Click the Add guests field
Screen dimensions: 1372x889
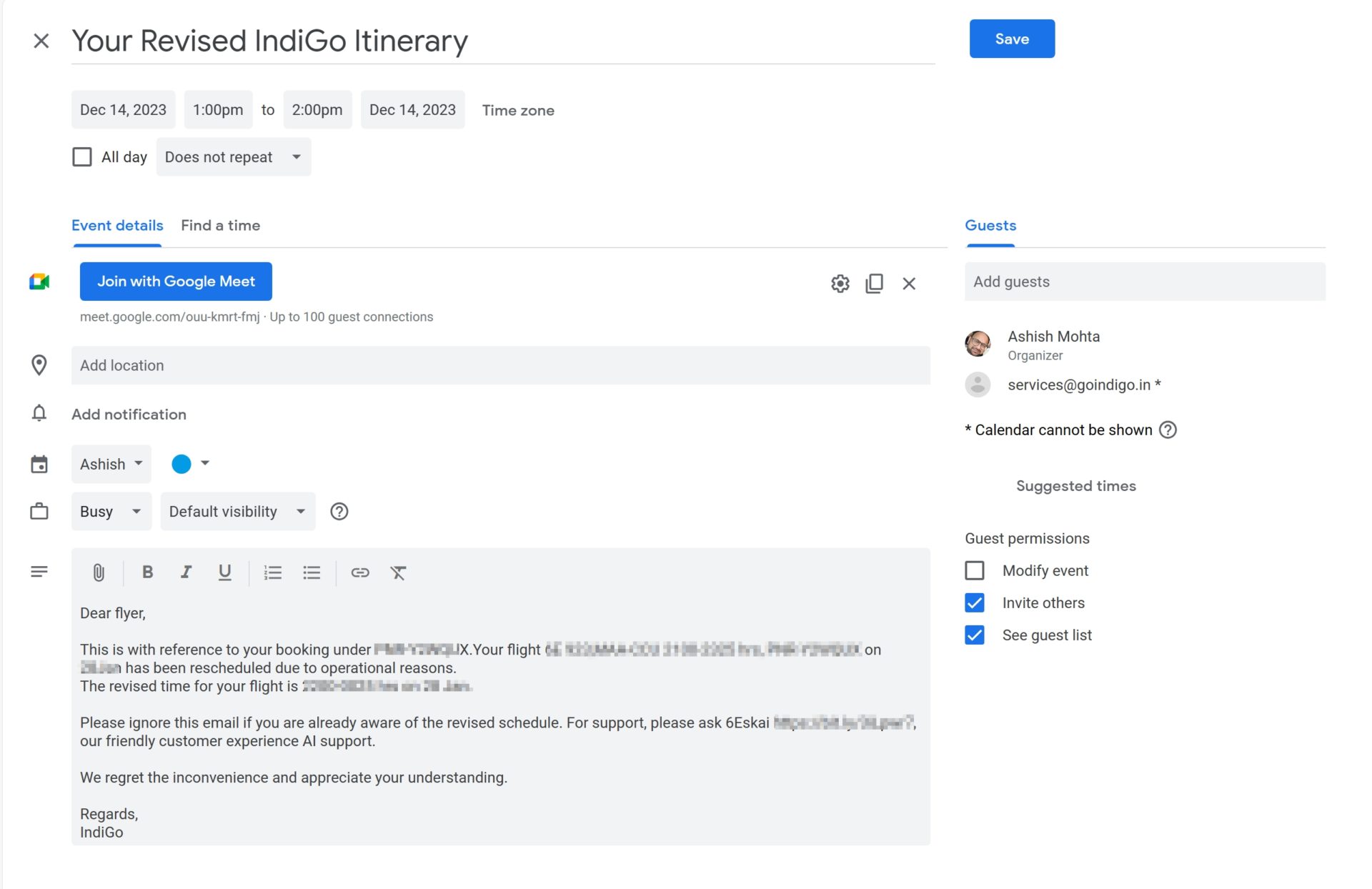point(1145,282)
